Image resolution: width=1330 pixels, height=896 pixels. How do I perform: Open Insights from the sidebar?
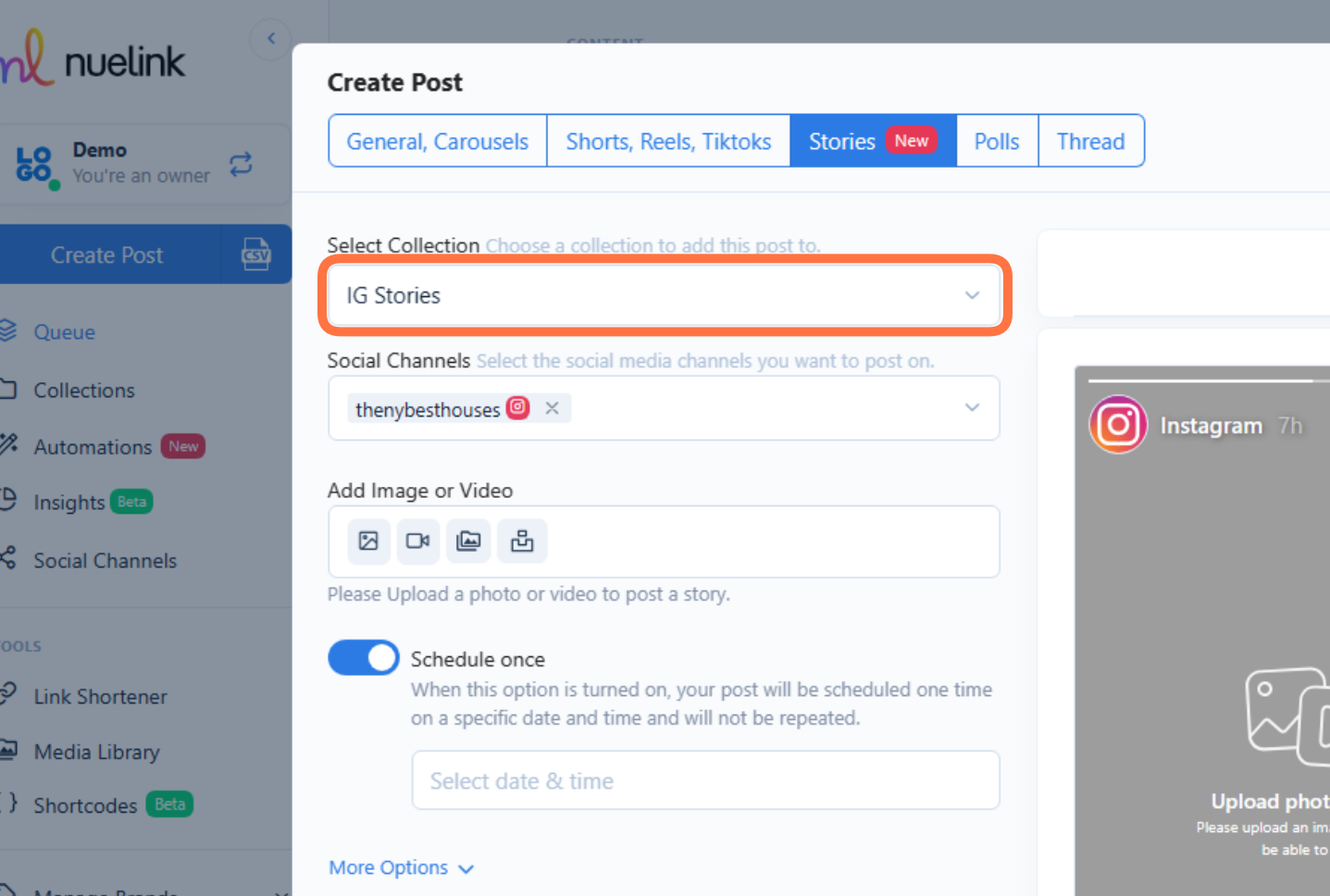coord(68,502)
